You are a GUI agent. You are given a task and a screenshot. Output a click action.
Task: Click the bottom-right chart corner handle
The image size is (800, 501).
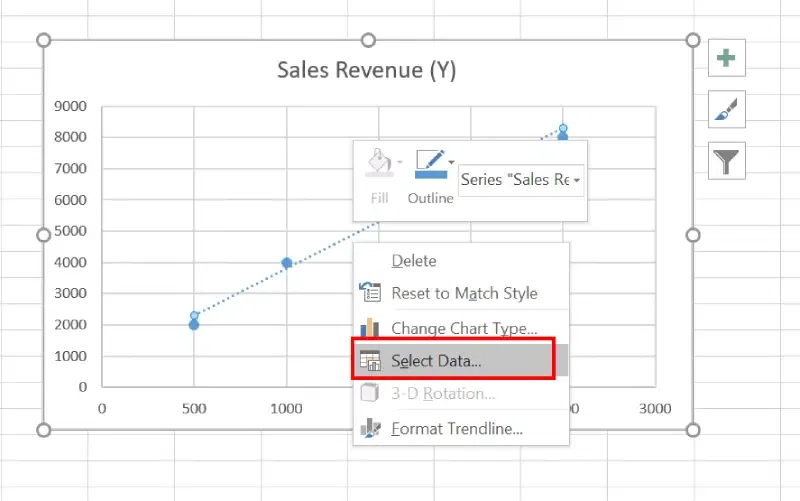(x=692, y=430)
